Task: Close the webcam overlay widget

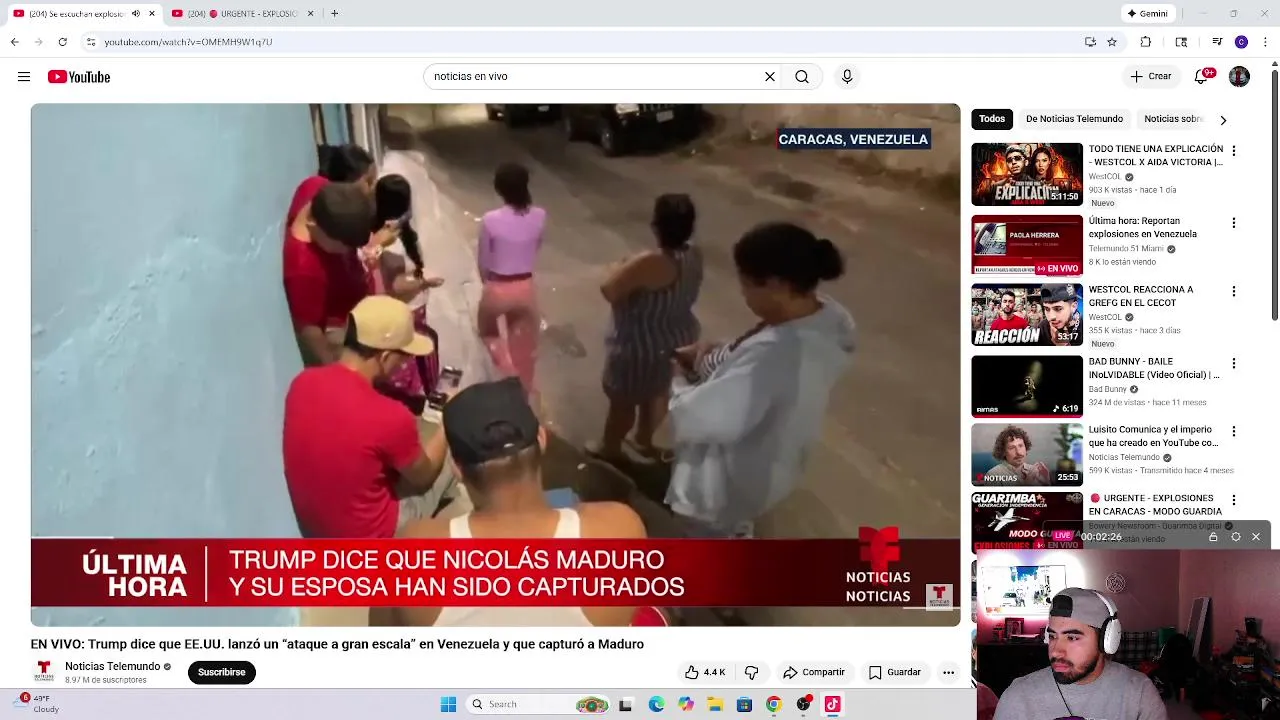Action: pyautogui.click(x=1256, y=537)
